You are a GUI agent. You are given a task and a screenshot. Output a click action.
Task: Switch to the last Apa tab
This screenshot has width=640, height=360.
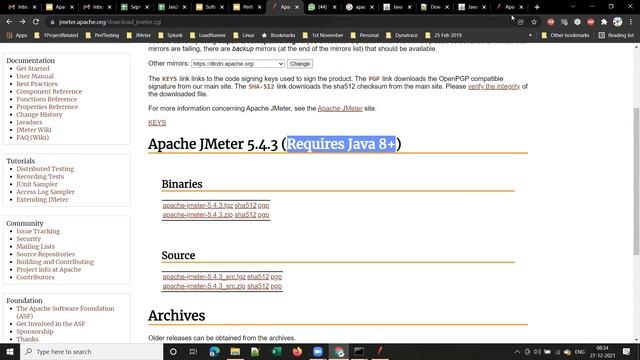508,7
